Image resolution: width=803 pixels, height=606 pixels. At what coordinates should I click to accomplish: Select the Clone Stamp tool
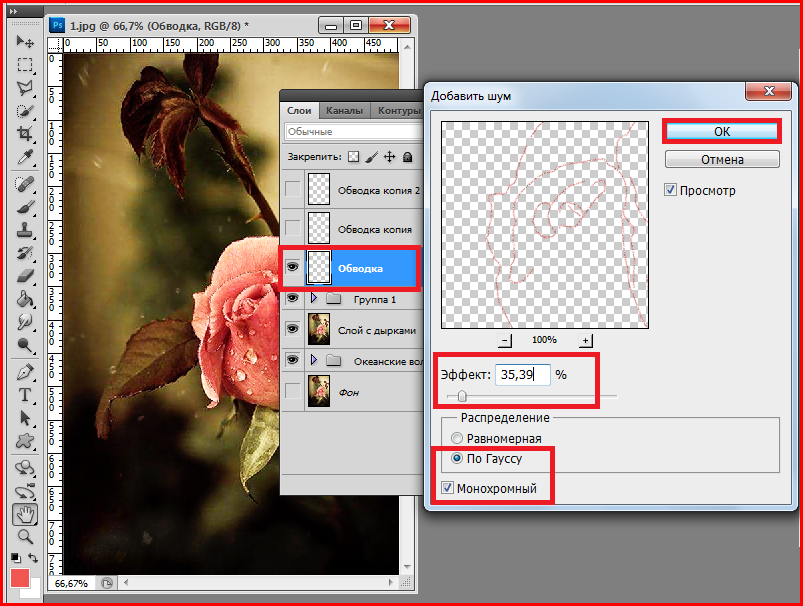(x=25, y=230)
